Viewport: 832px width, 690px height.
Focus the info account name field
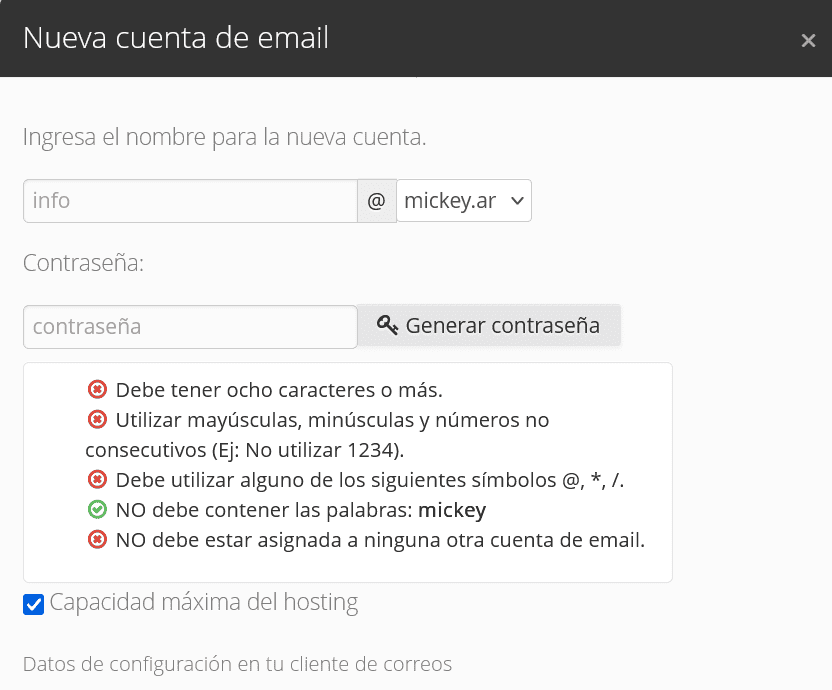(190, 201)
